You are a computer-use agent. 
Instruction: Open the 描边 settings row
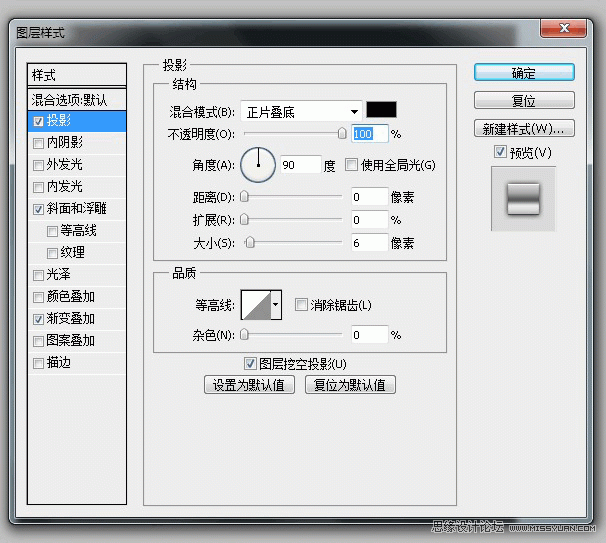point(77,363)
